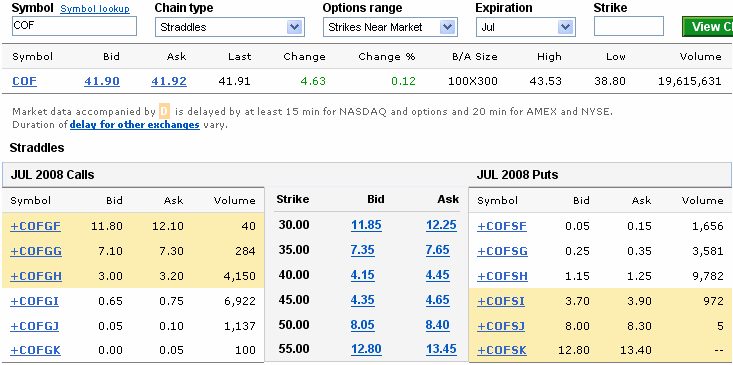Click straddle ask 4.45 at strike 40.00

tap(438, 275)
